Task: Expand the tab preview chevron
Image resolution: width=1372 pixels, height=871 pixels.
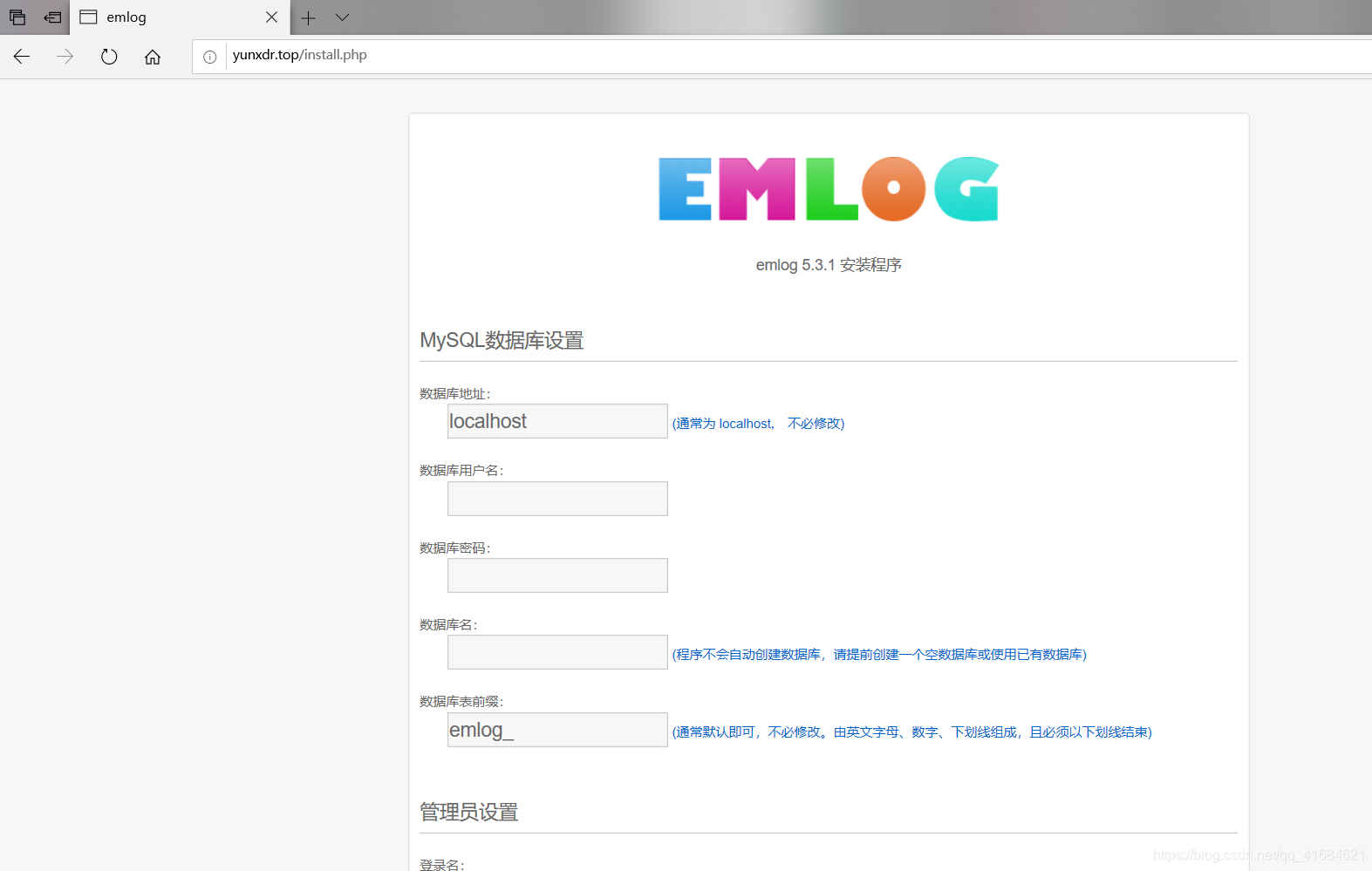Action: coord(342,17)
